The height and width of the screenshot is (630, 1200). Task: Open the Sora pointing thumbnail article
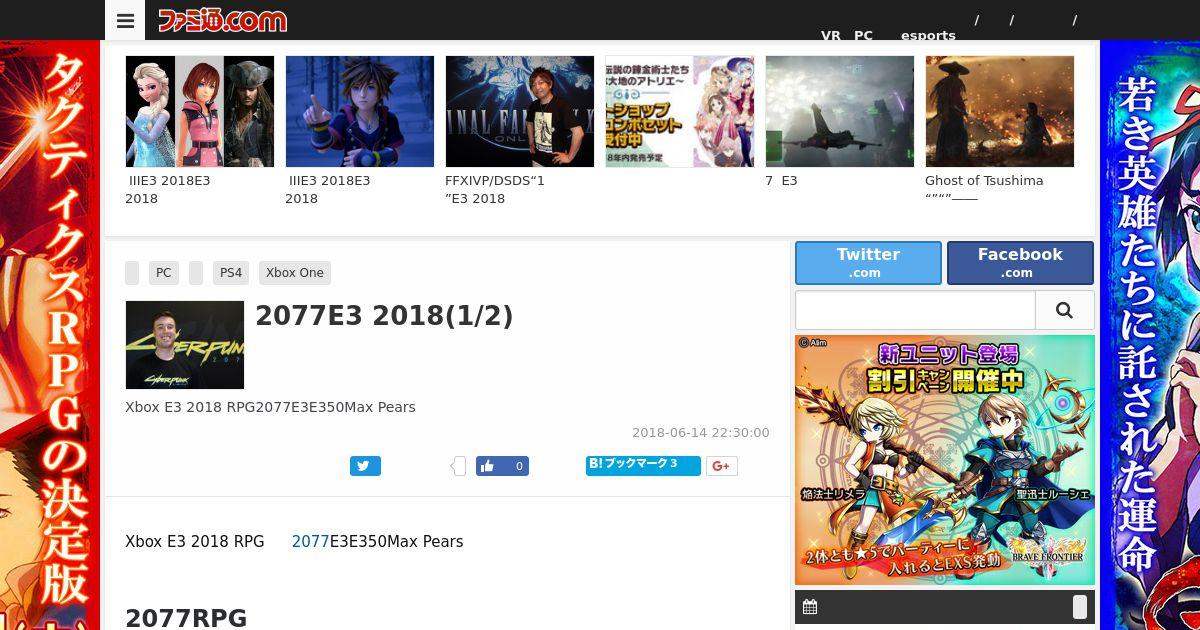coord(360,111)
